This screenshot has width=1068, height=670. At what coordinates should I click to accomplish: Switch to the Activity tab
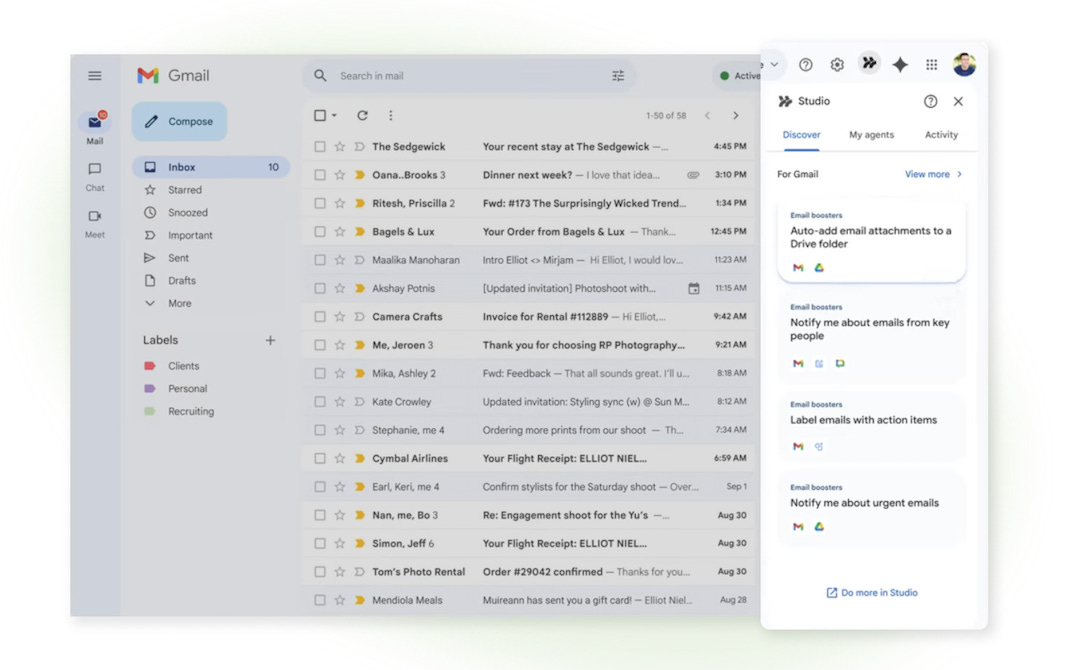(x=941, y=135)
